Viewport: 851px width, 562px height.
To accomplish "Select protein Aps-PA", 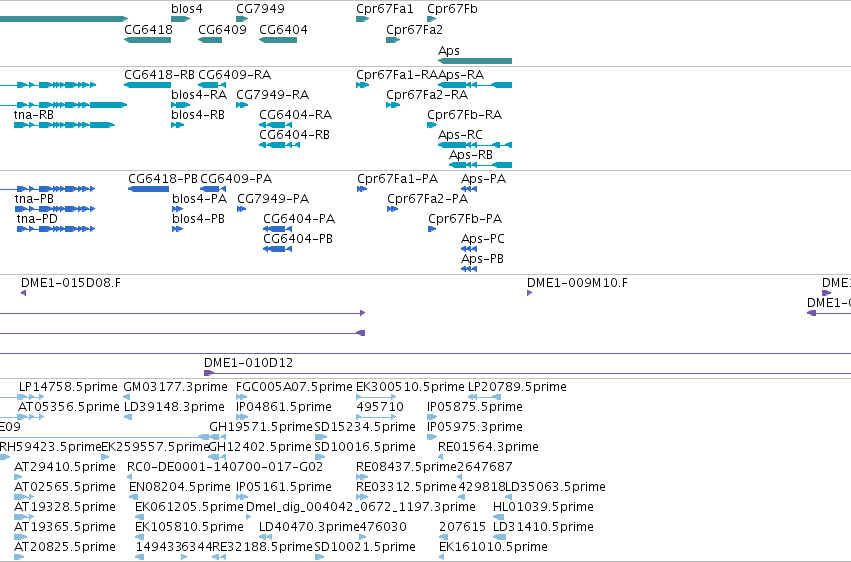I will 483,178.
